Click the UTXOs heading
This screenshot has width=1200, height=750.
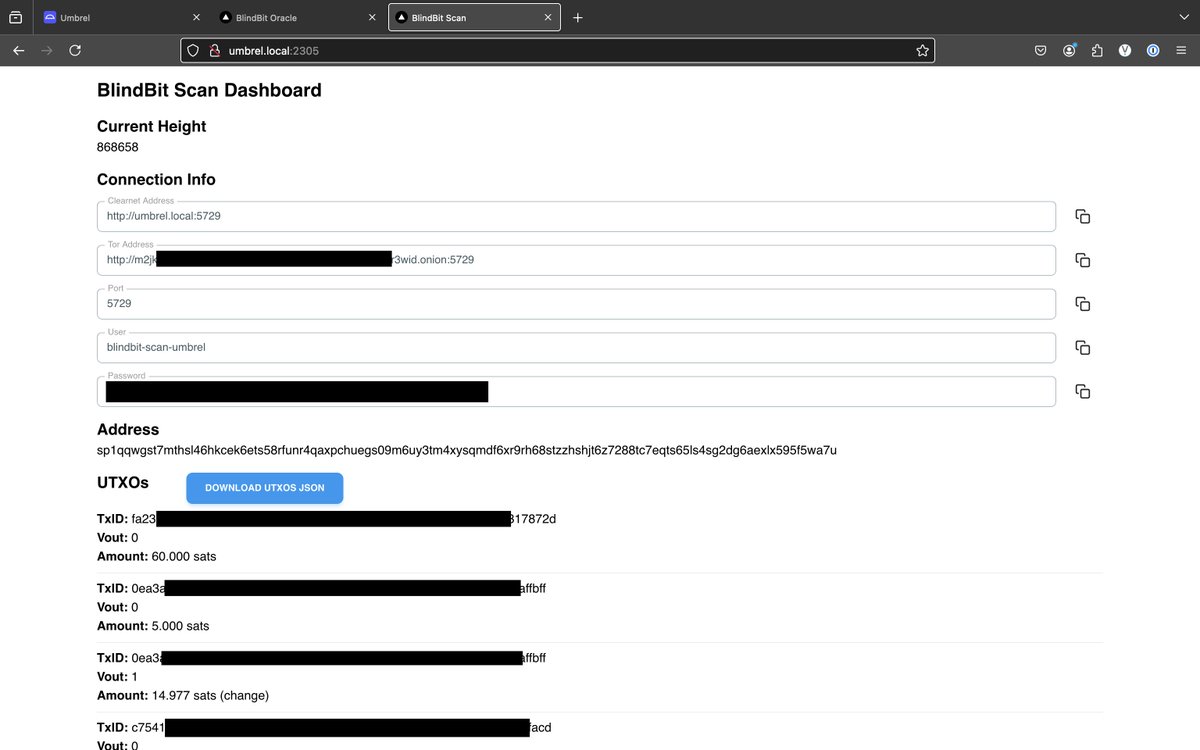click(x=123, y=482)
